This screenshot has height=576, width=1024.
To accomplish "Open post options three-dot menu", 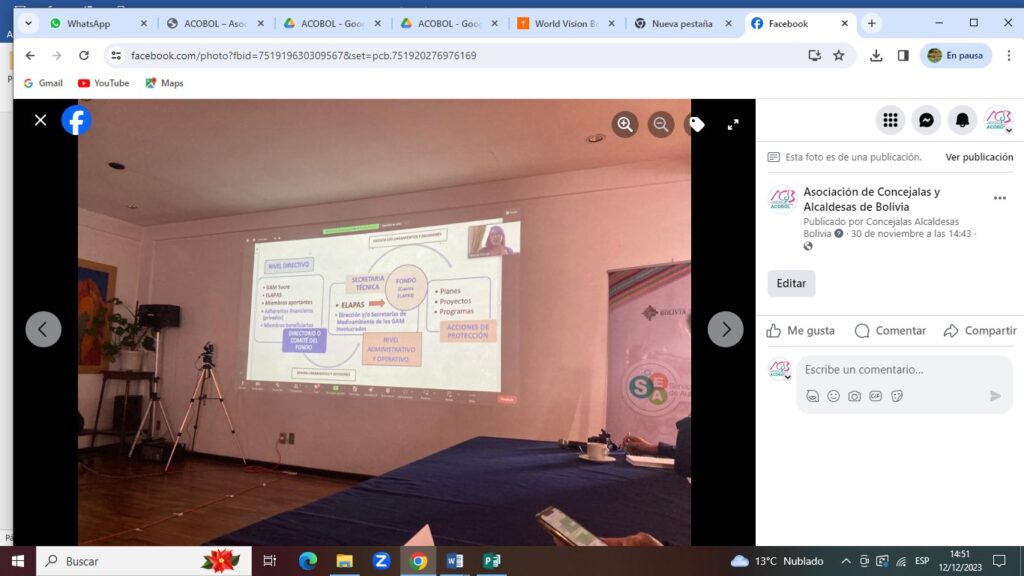I will [999, 198].
